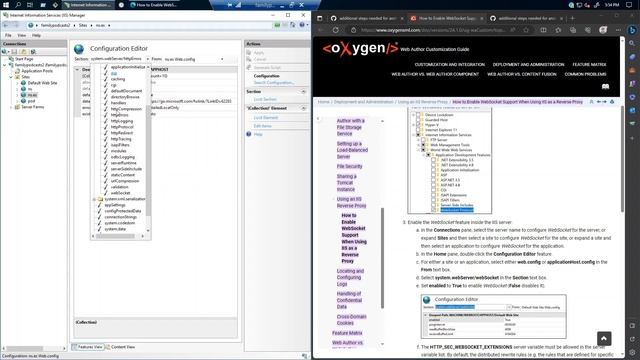Open the Windows Start menu
The width and height of the screenshot is (640, 360).
(x=6, y=5)
